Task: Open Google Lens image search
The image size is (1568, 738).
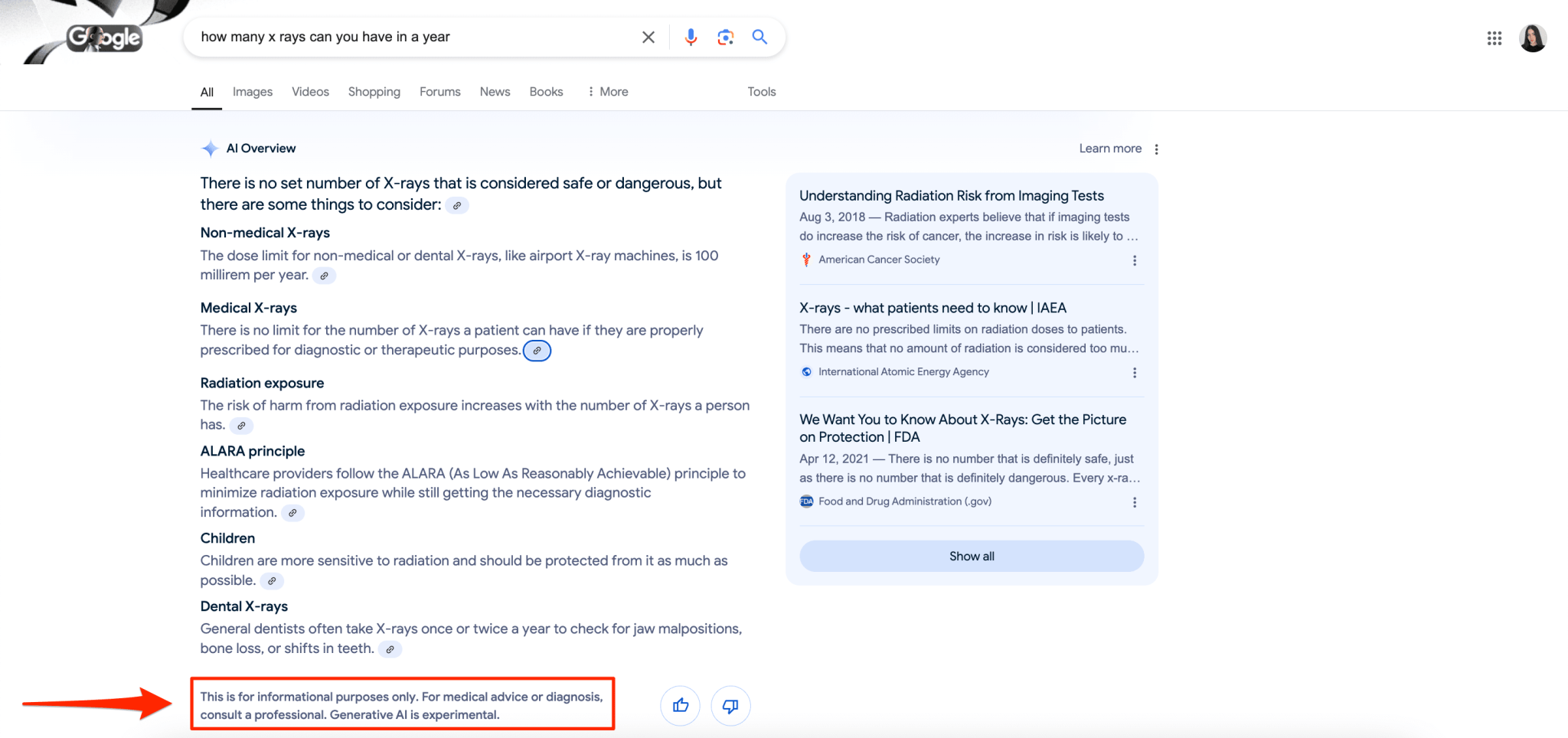Action: pyautogui.click(x=725, y=37)
